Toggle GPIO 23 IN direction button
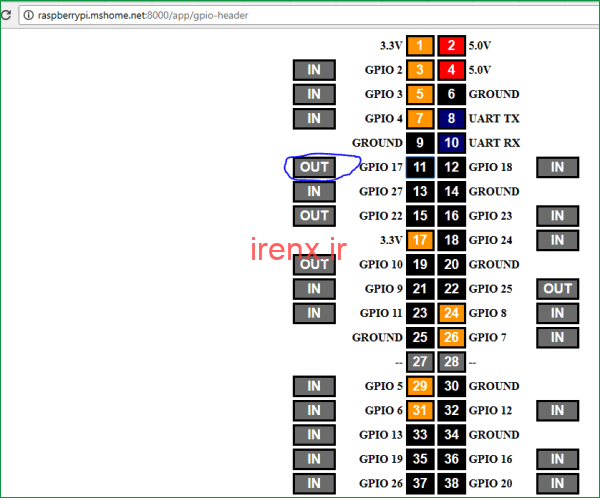 [558, 216]
